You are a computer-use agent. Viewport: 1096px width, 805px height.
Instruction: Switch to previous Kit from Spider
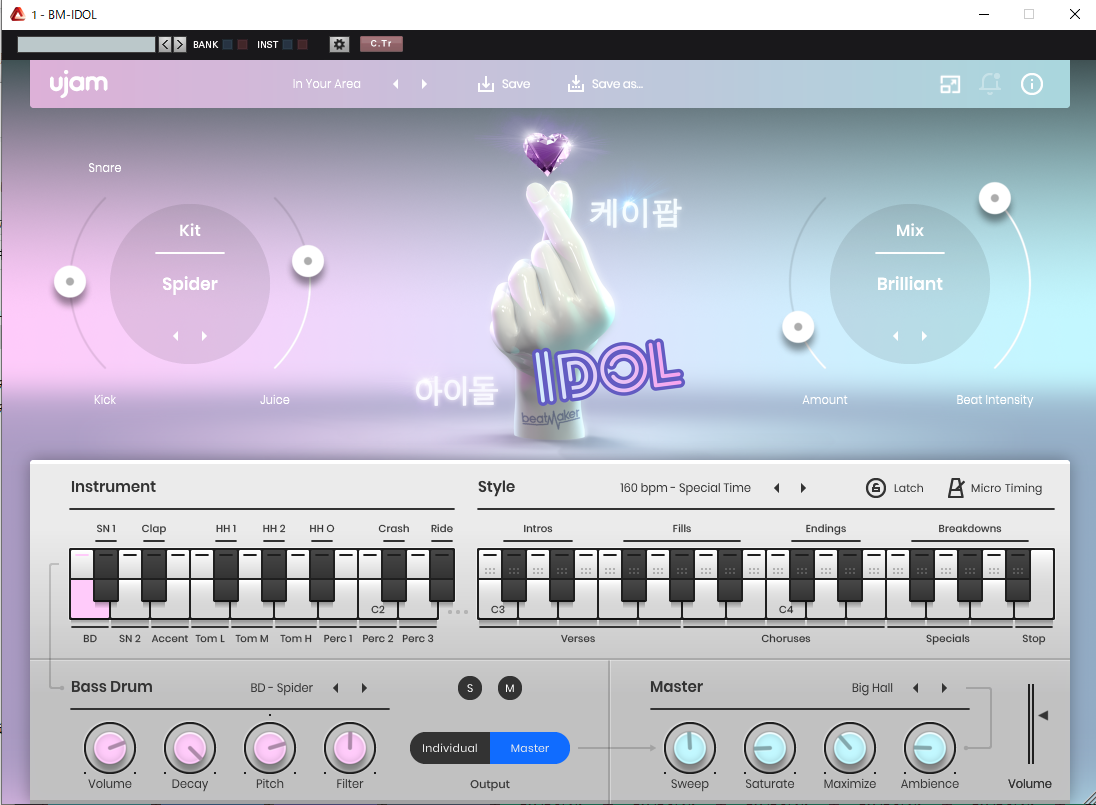[x=176, y=336]
